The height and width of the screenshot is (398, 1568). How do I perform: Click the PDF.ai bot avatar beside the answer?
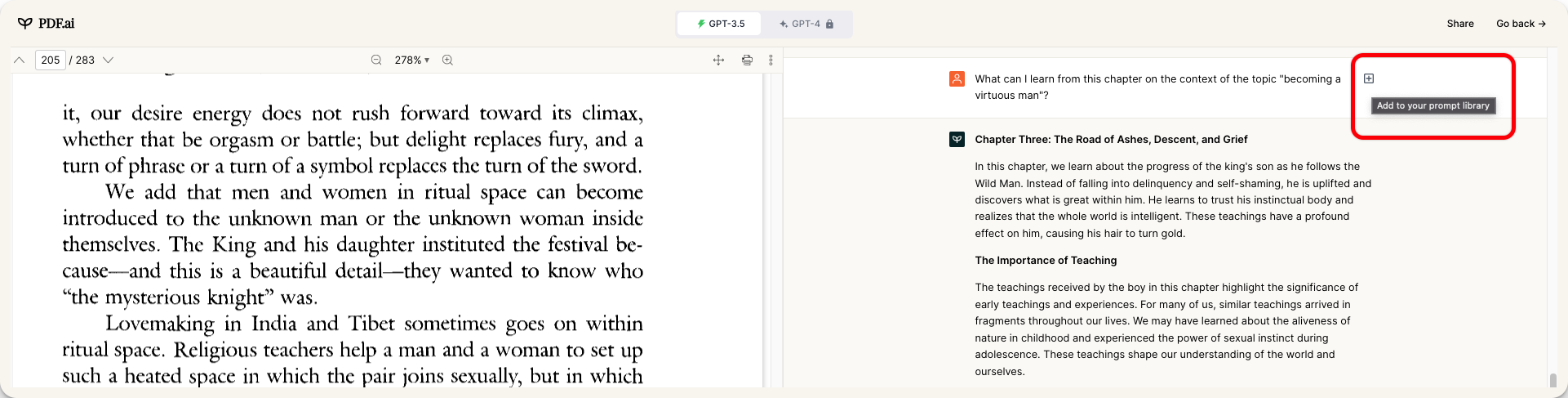click(x=957, y=140)
